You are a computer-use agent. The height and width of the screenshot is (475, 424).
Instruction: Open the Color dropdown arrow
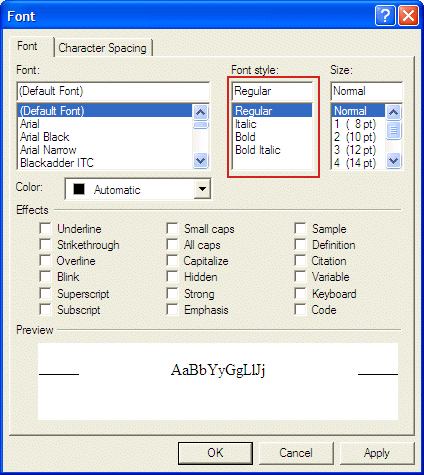click(x=202, y=189)
